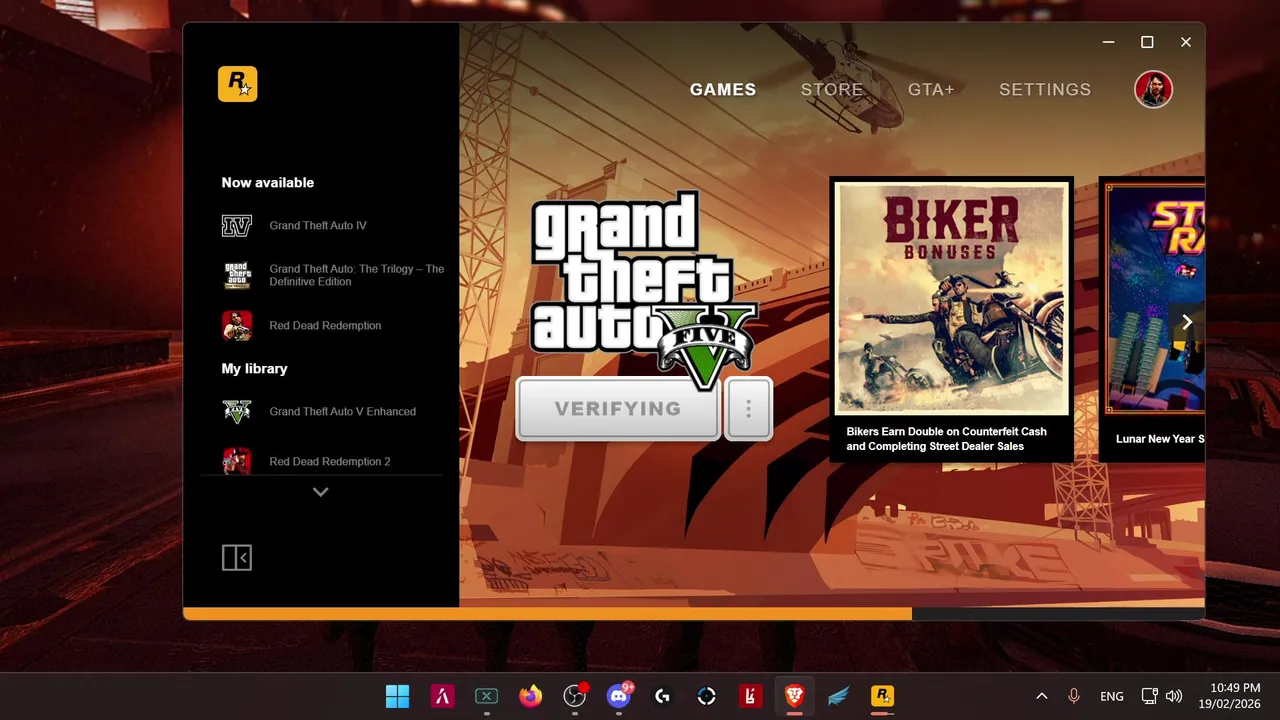The height and width of the screenshot is (720, 1280).
Task: Collapse the sidebar using the panel icon
Action: (237, 557)
